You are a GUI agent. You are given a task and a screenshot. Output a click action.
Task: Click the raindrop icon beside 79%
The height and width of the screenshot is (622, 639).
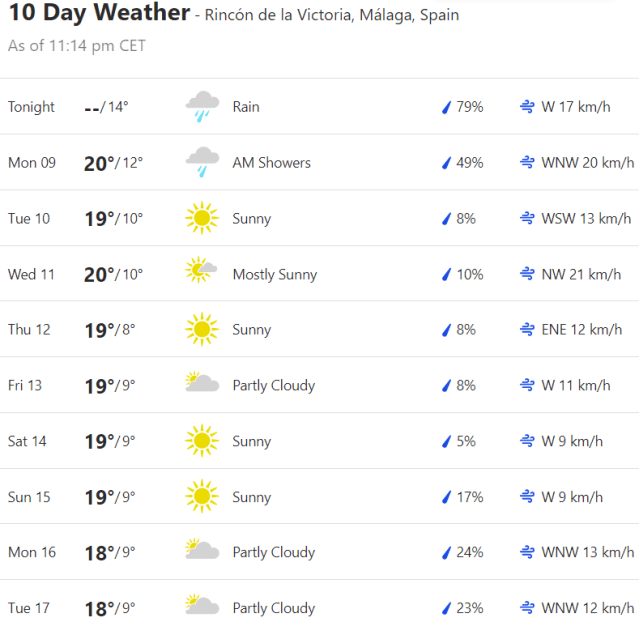coord(447,107)
